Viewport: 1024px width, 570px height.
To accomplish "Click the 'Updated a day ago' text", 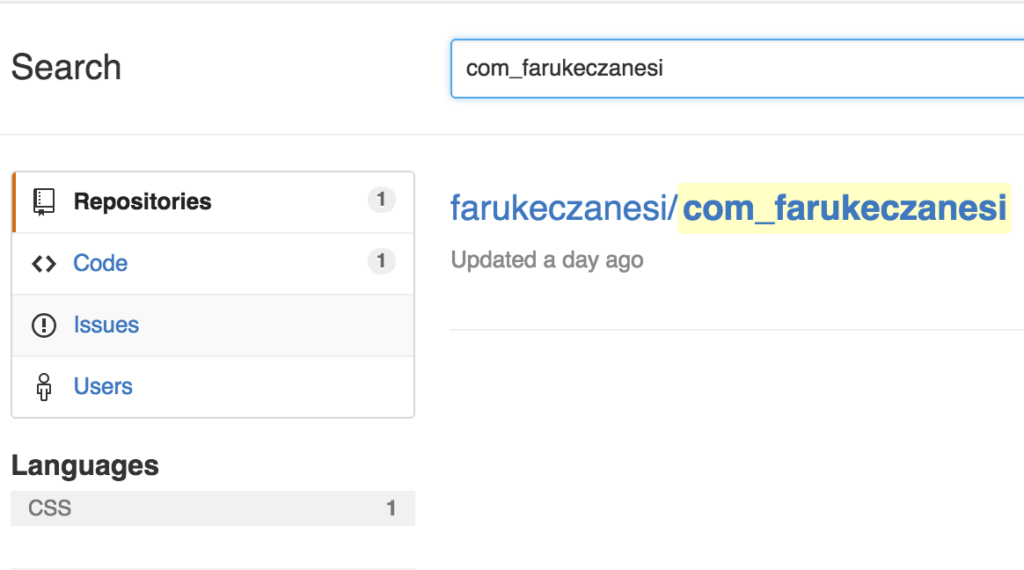I will click(547, 260).
